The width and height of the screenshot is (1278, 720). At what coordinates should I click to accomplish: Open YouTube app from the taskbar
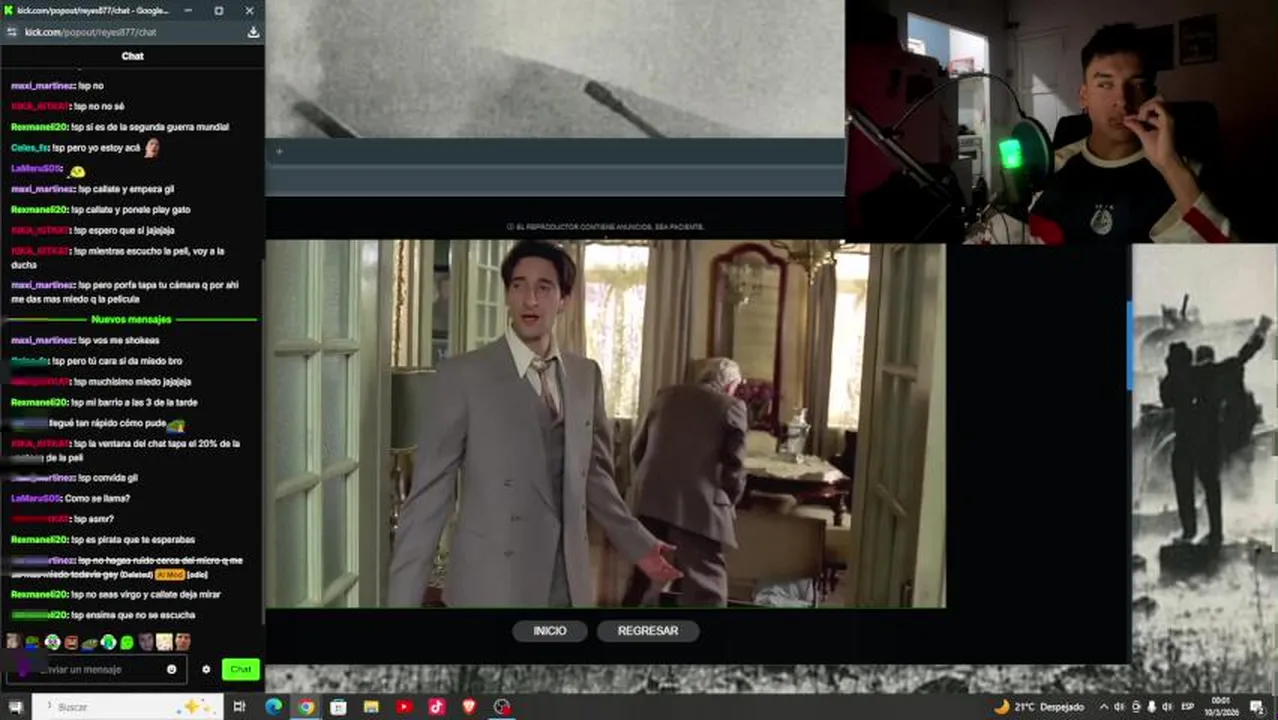[x=404, y=707]
